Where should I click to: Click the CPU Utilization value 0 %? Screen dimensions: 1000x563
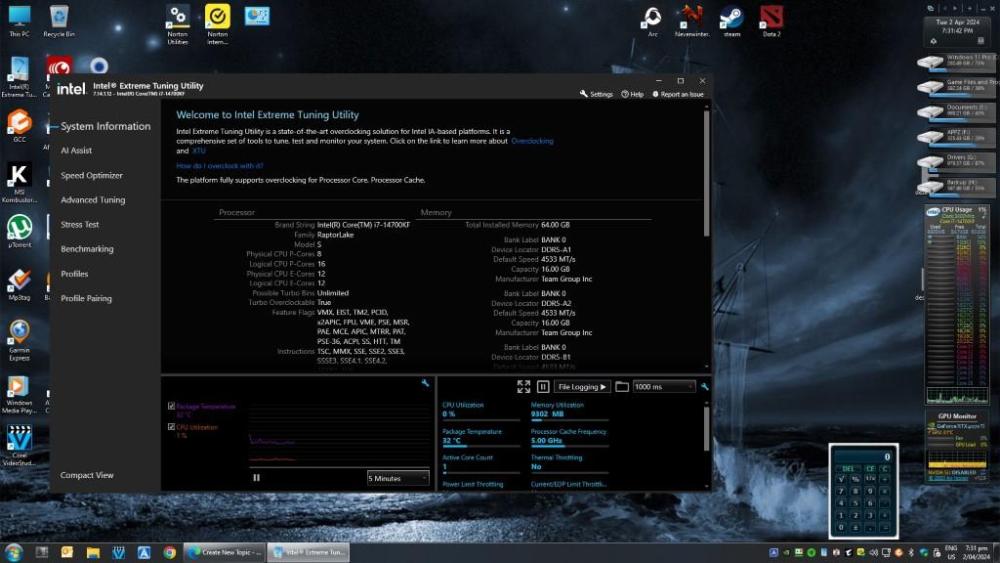tap(449, 414)
